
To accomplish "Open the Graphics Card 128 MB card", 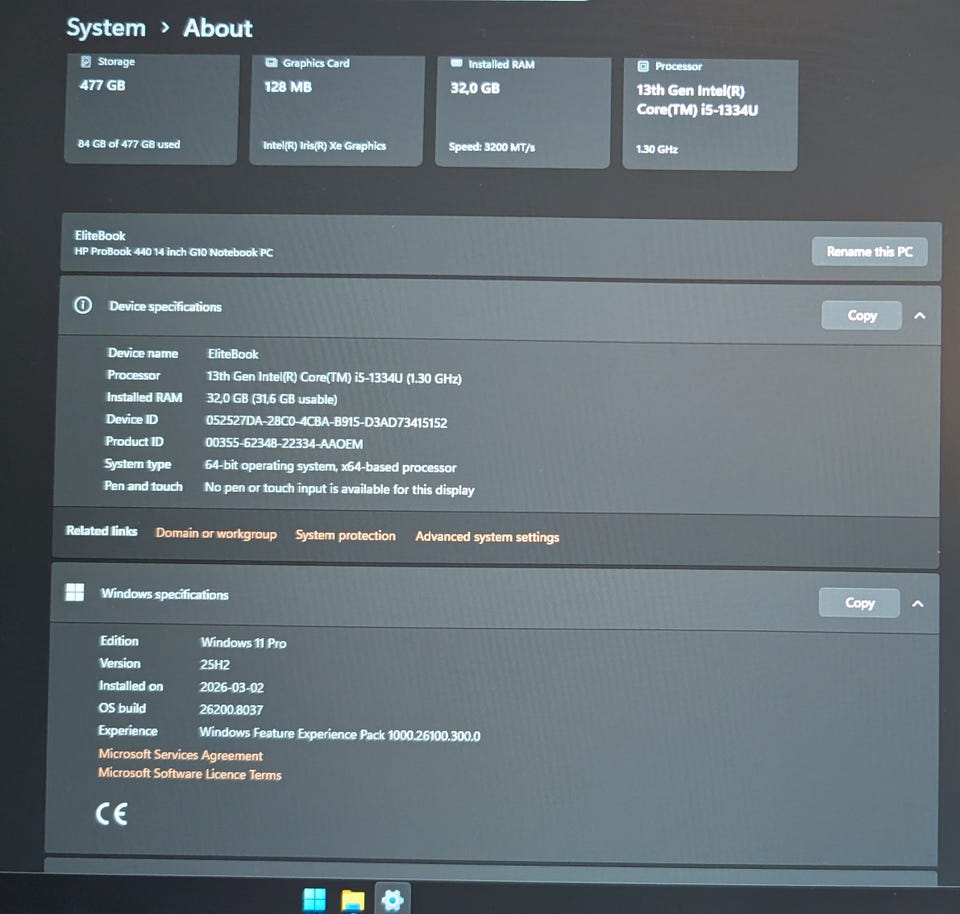I will (336, 110).
